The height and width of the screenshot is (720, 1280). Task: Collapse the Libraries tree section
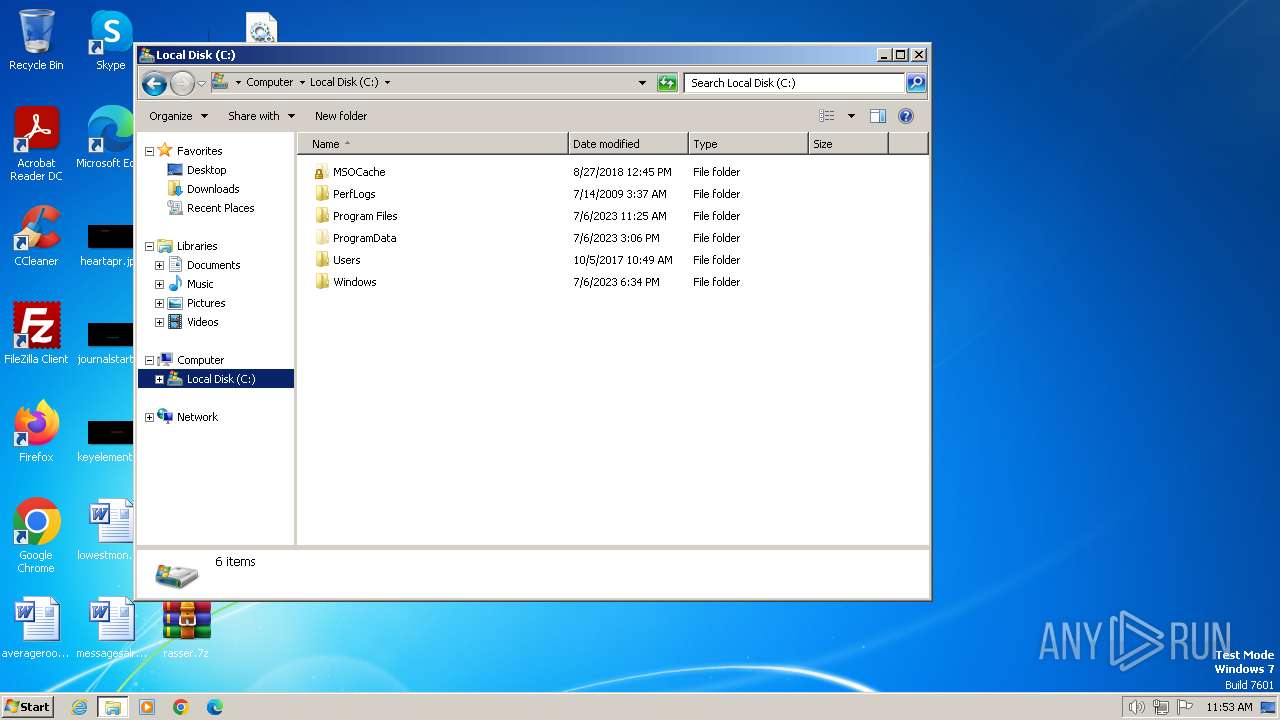click(x=149, y=246)
